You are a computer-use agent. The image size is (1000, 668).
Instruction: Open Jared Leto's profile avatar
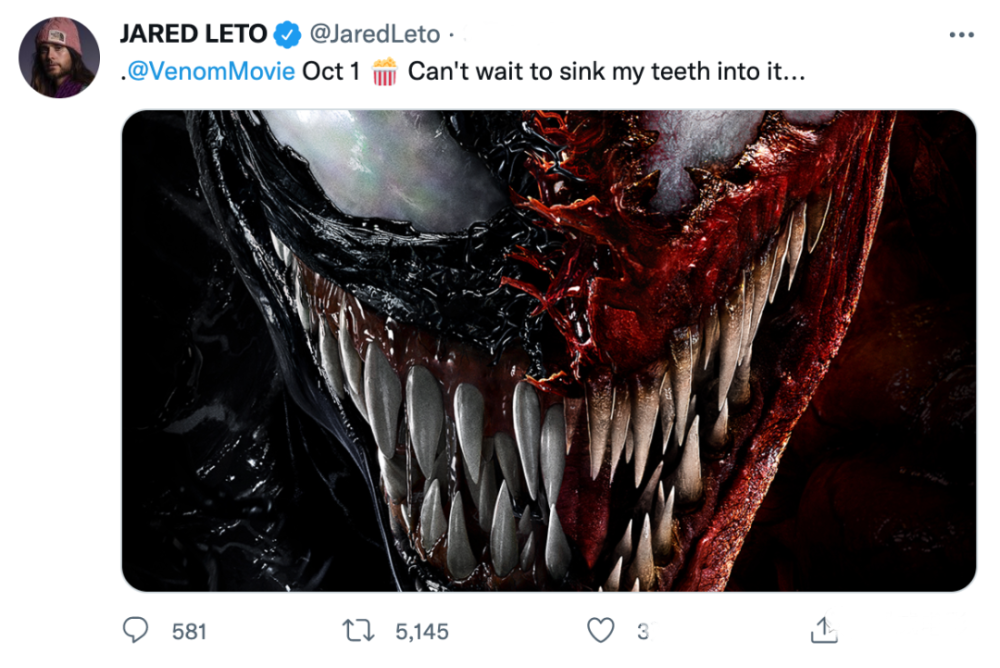[59, 58]
